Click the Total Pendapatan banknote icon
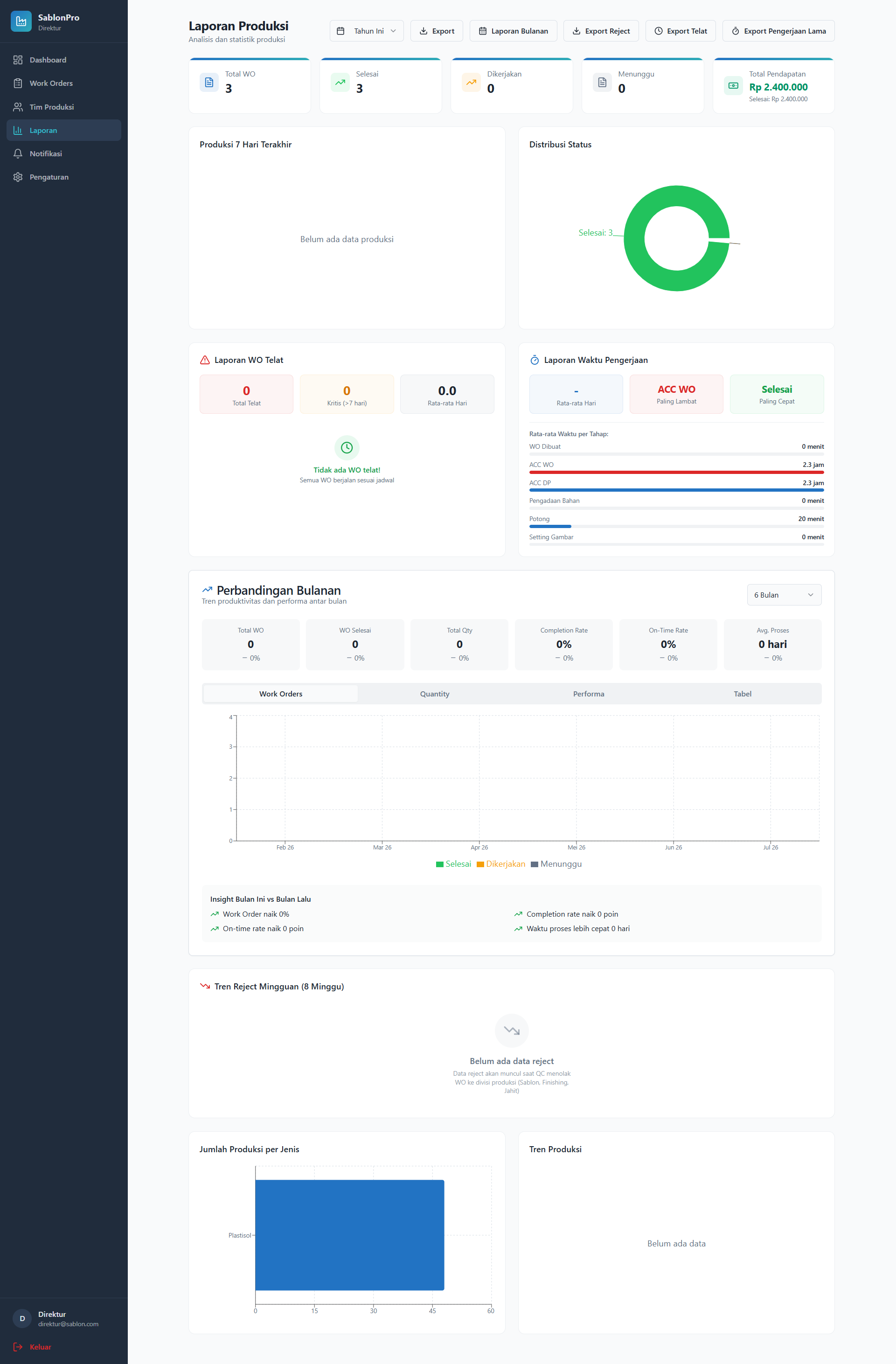The image size is (896, 1364). point(733,85)
